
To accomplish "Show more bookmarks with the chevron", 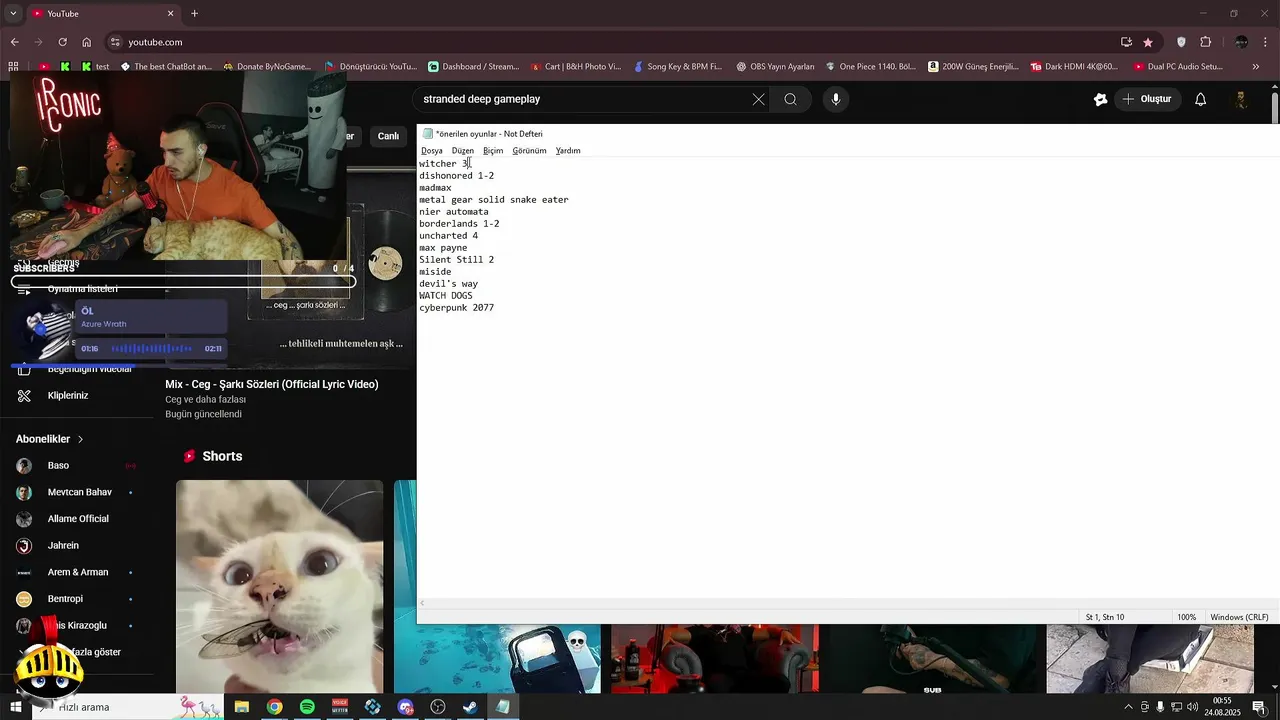I will [1257, 67].
